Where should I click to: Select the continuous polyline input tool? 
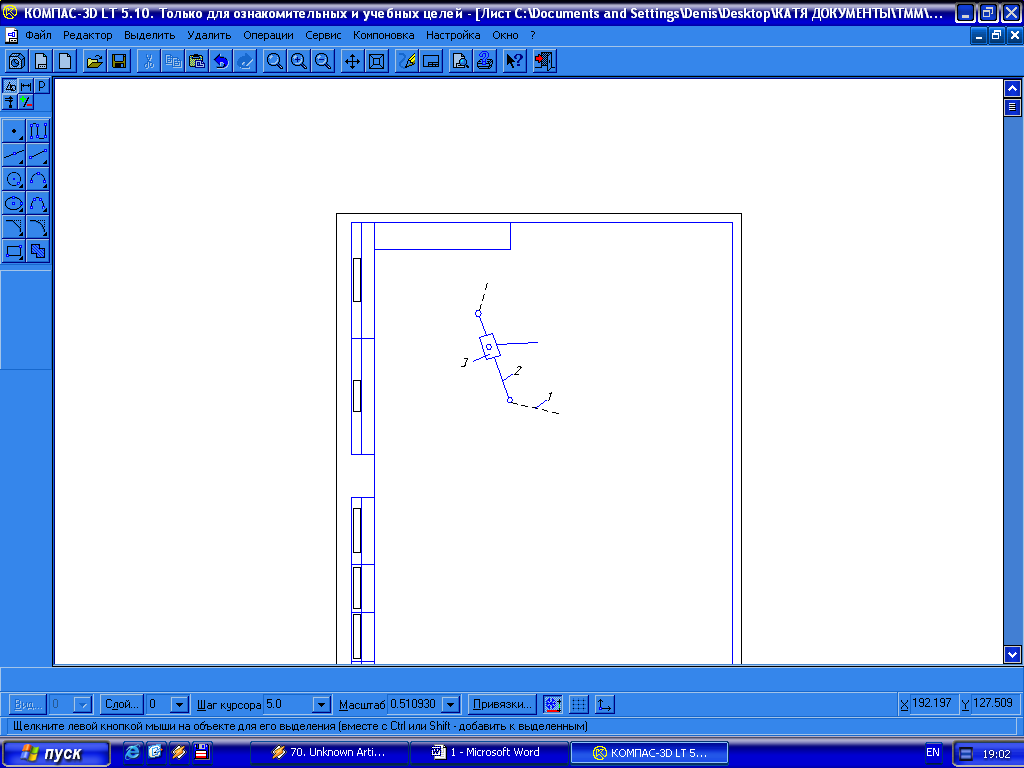[38, 131]
